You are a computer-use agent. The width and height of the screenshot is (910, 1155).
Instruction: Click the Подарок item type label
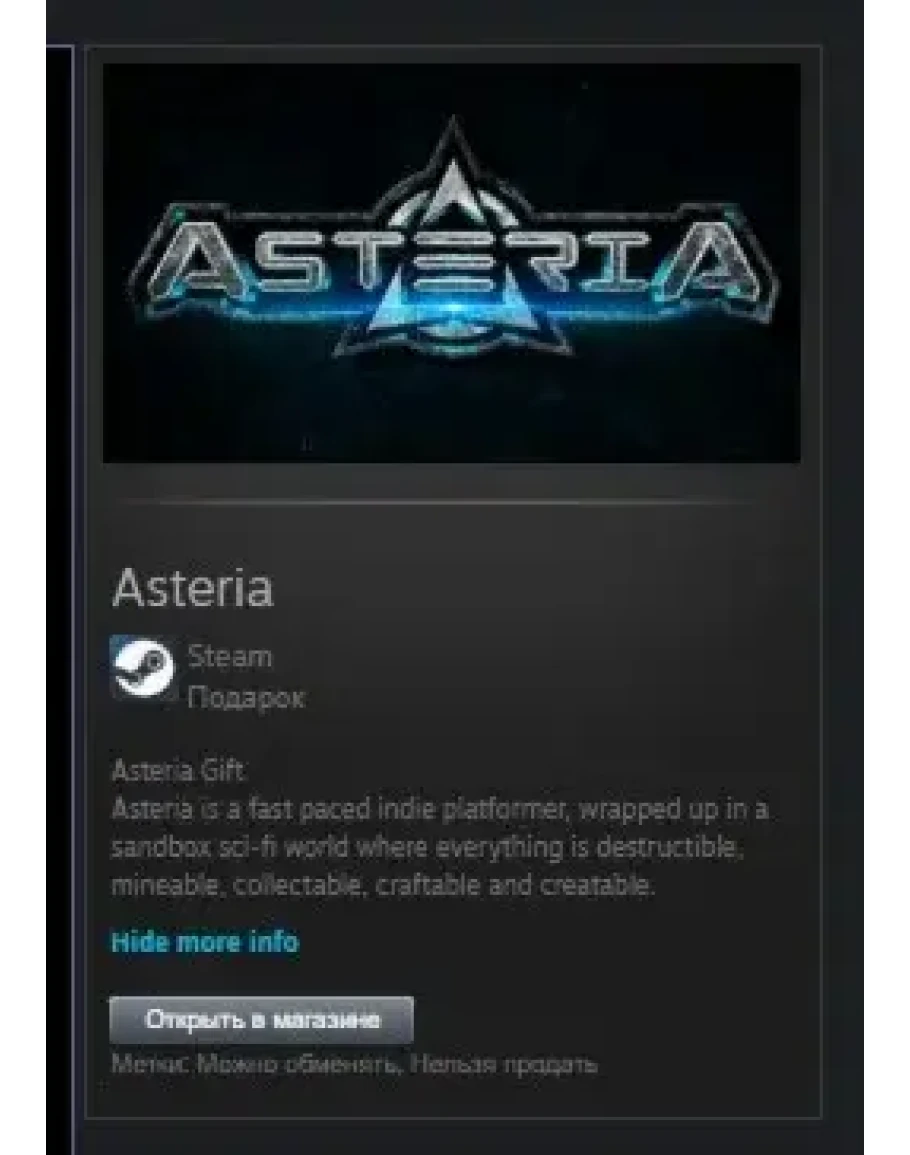pos(245,697)
